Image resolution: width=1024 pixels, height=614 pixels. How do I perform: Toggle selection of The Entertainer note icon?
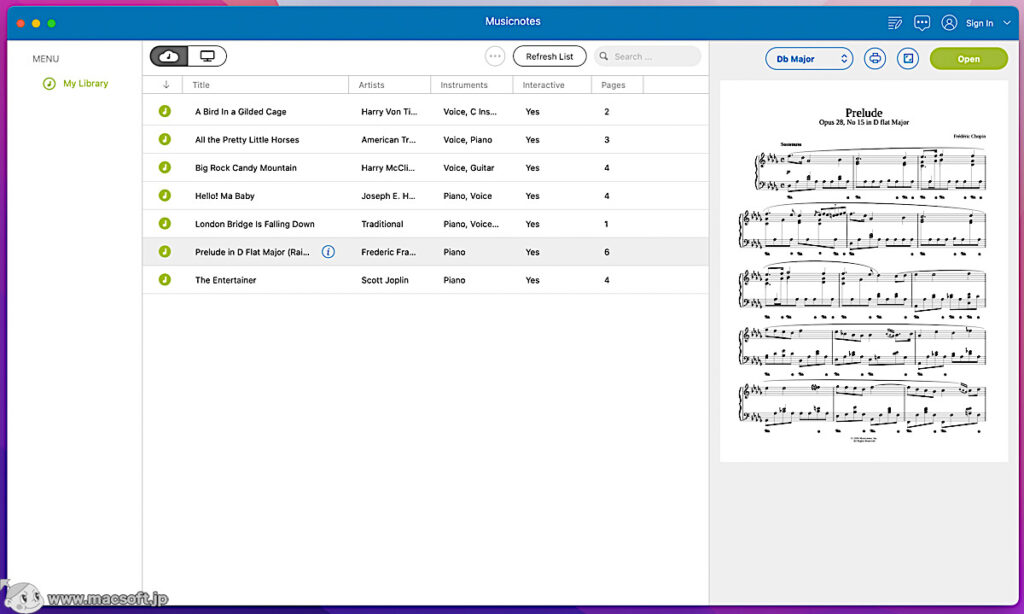pos(165,280)
